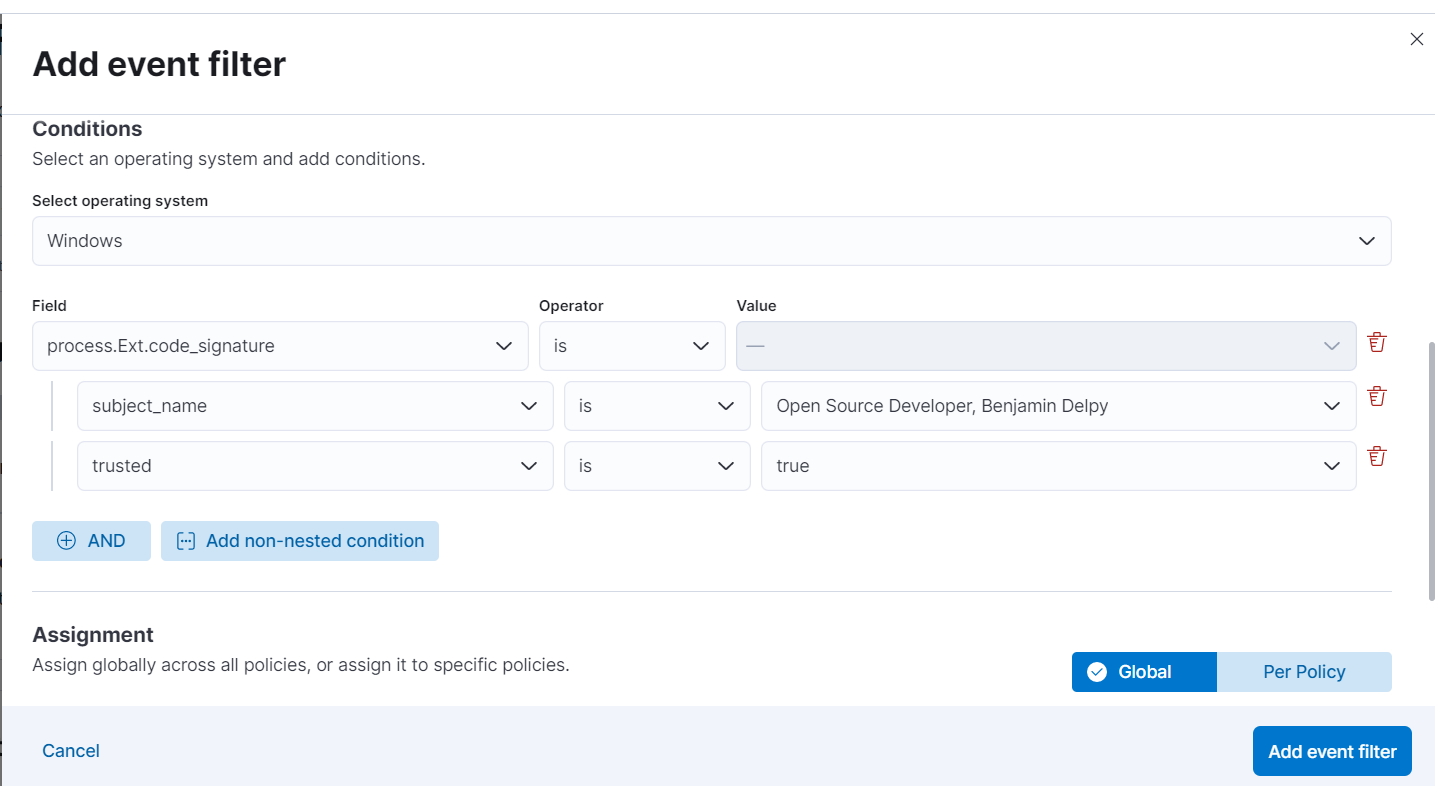The image size is (1435, 786).
Task: Switch assignment to Per Policy
Action: [1304, 671]
